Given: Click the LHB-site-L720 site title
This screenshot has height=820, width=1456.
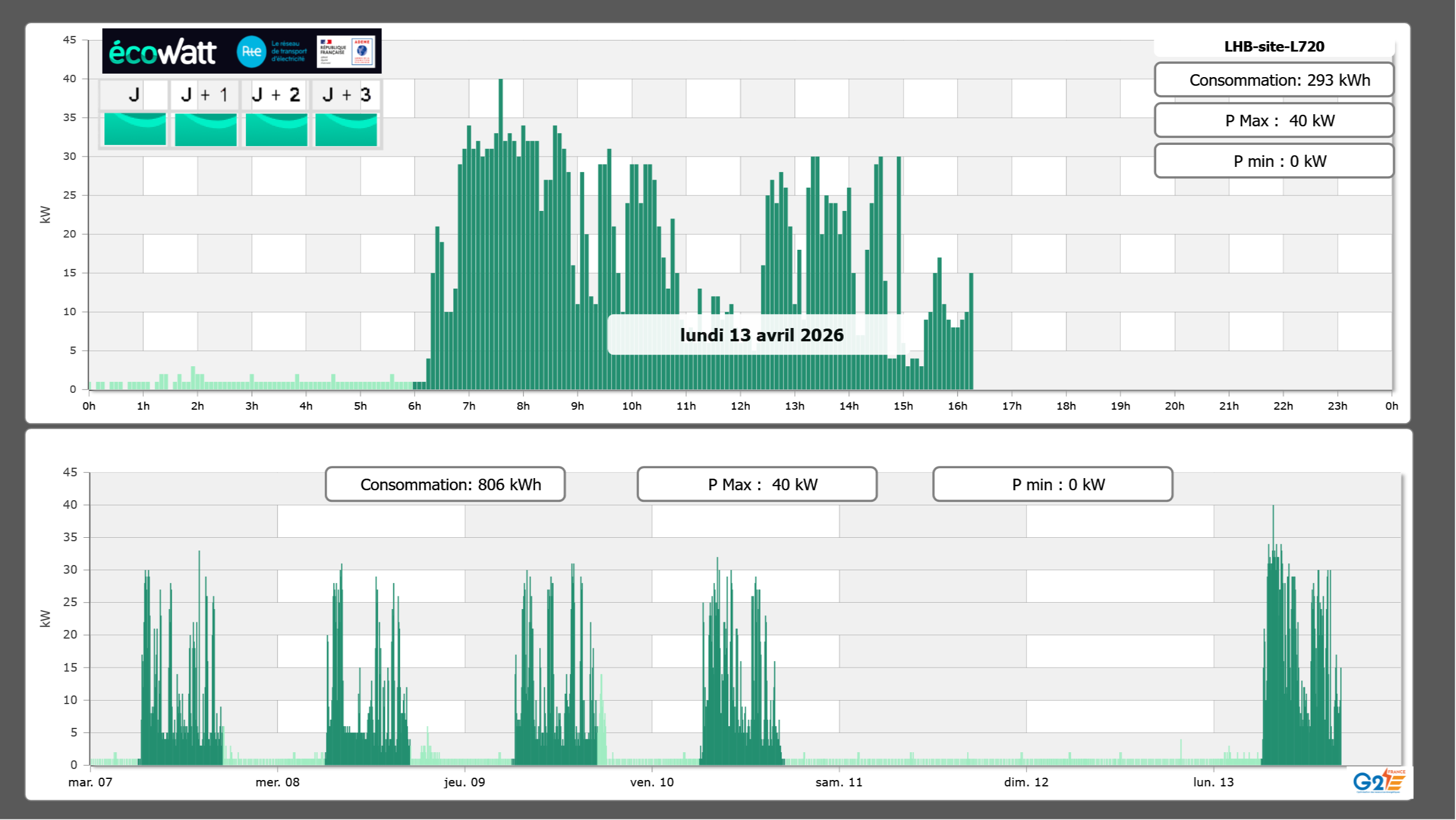Looking at the screenshot, I should coord(1274,46).
